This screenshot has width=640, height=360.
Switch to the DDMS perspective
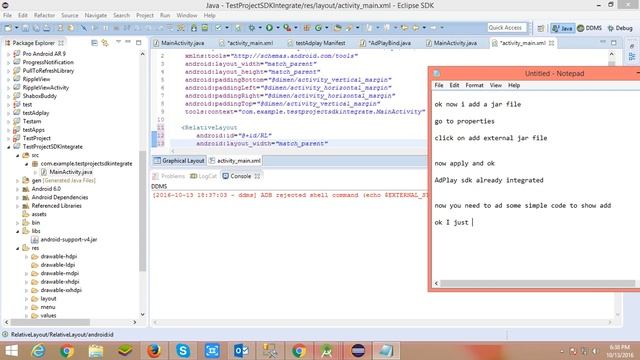tap(589, 28)
